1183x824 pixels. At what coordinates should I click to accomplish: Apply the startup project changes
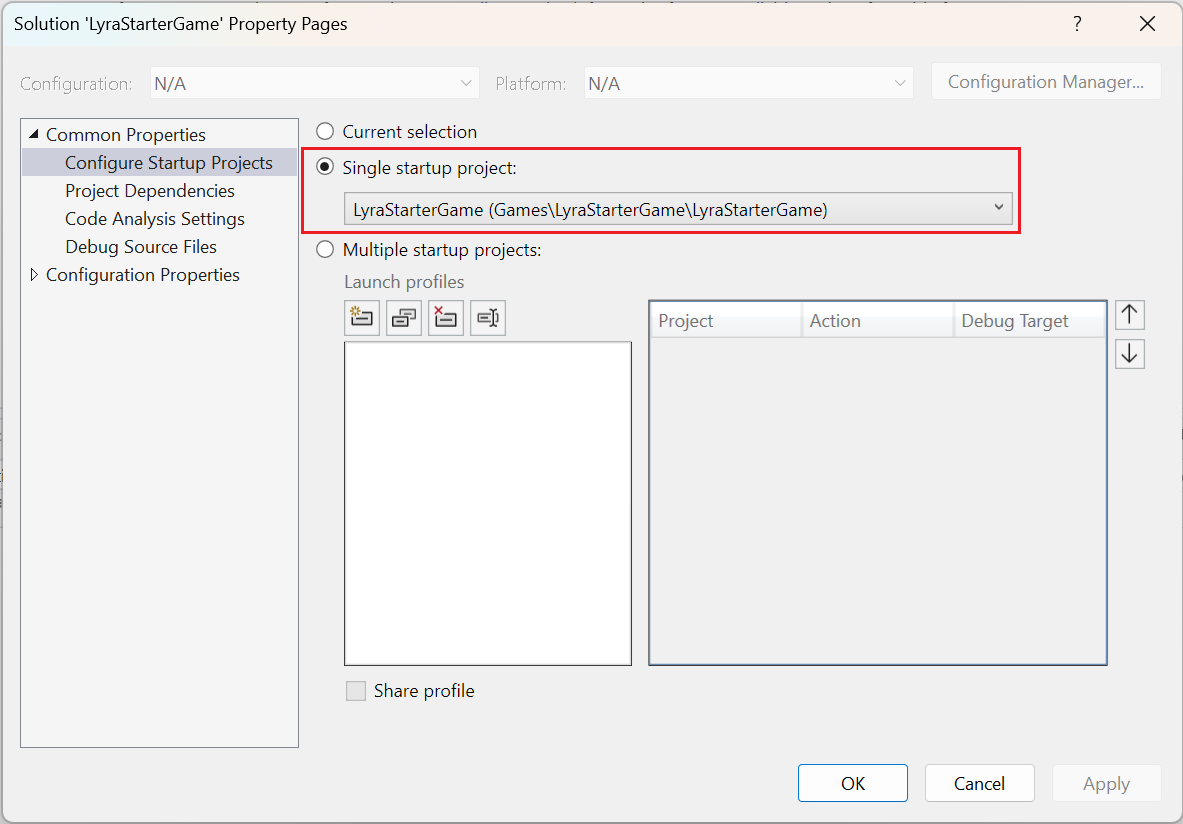coord(1106,783)
